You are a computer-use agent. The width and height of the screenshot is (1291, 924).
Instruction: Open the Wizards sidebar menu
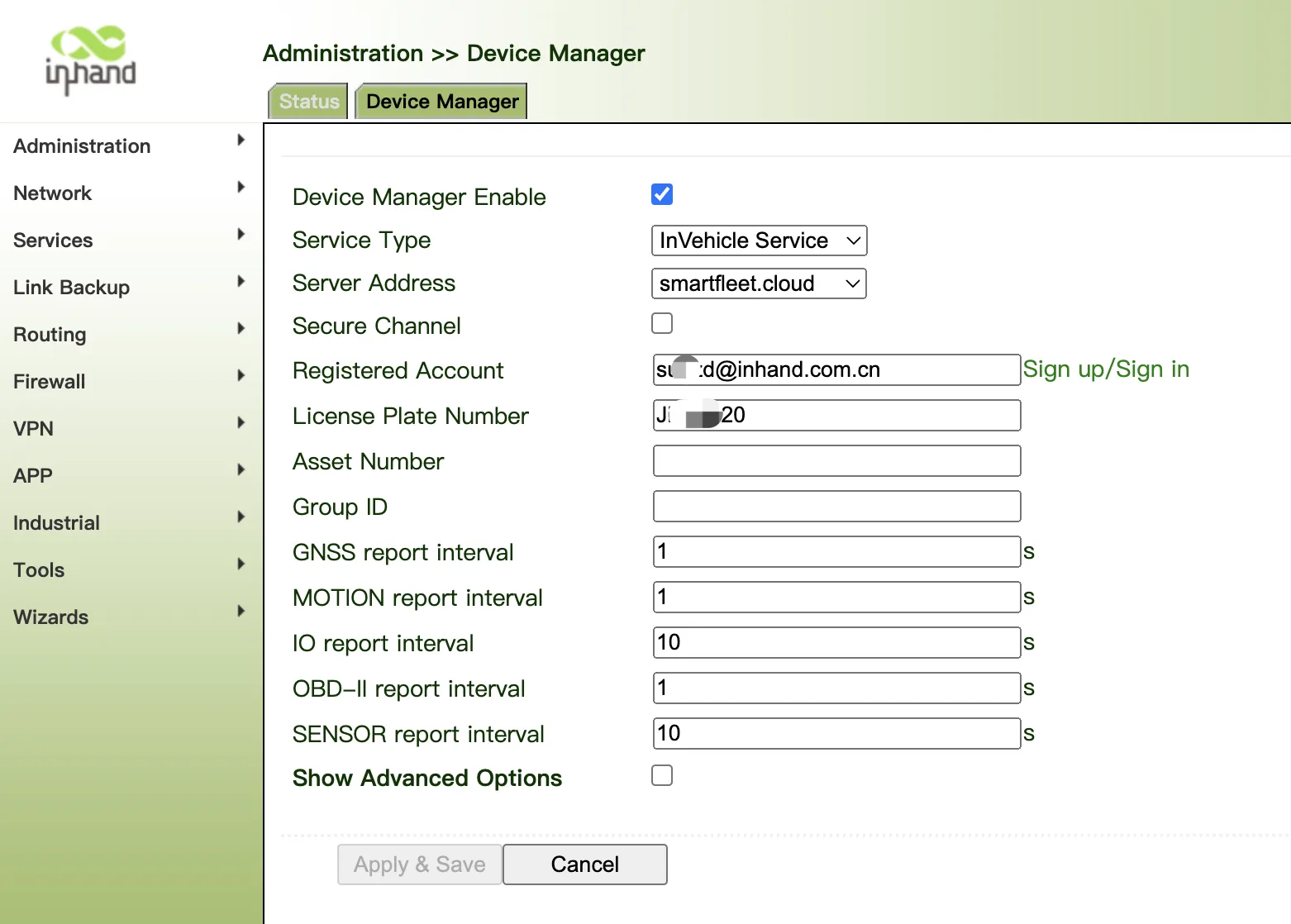tap(51, 617)
